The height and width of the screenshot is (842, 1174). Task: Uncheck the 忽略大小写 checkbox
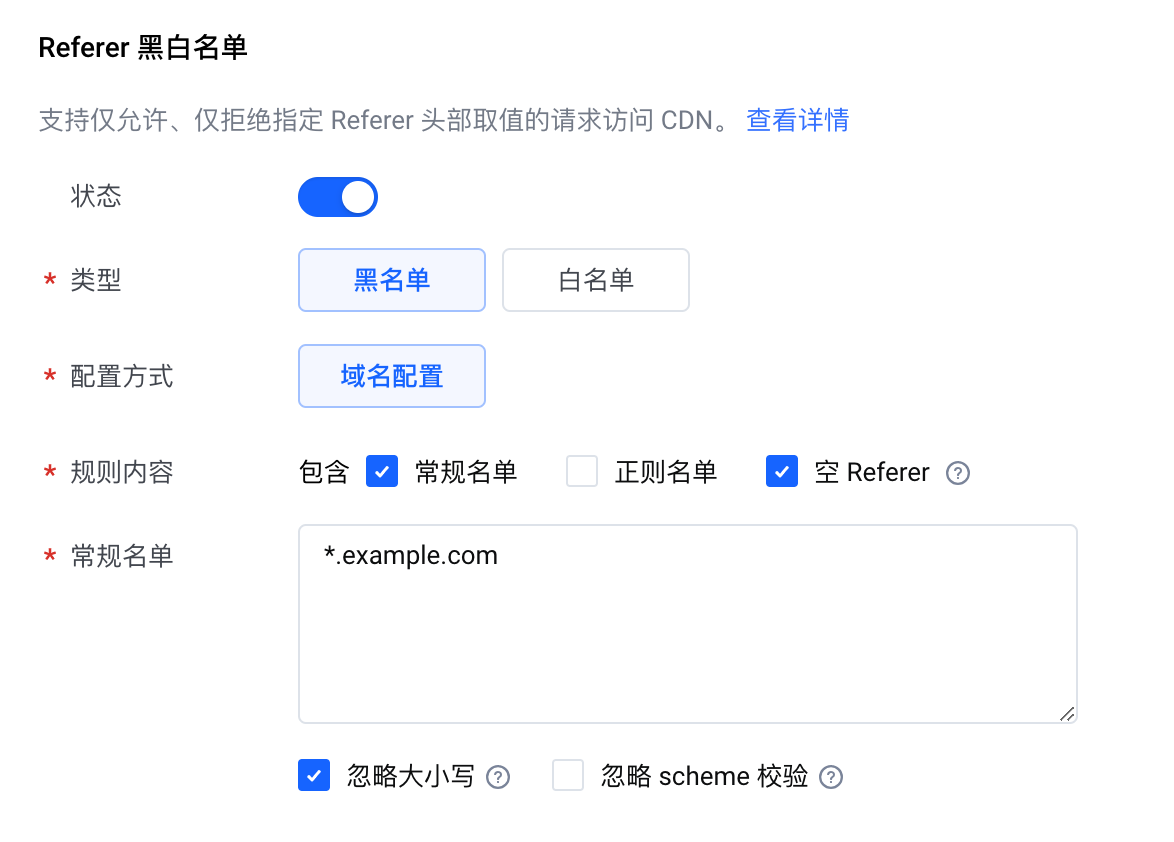(314, 775)
